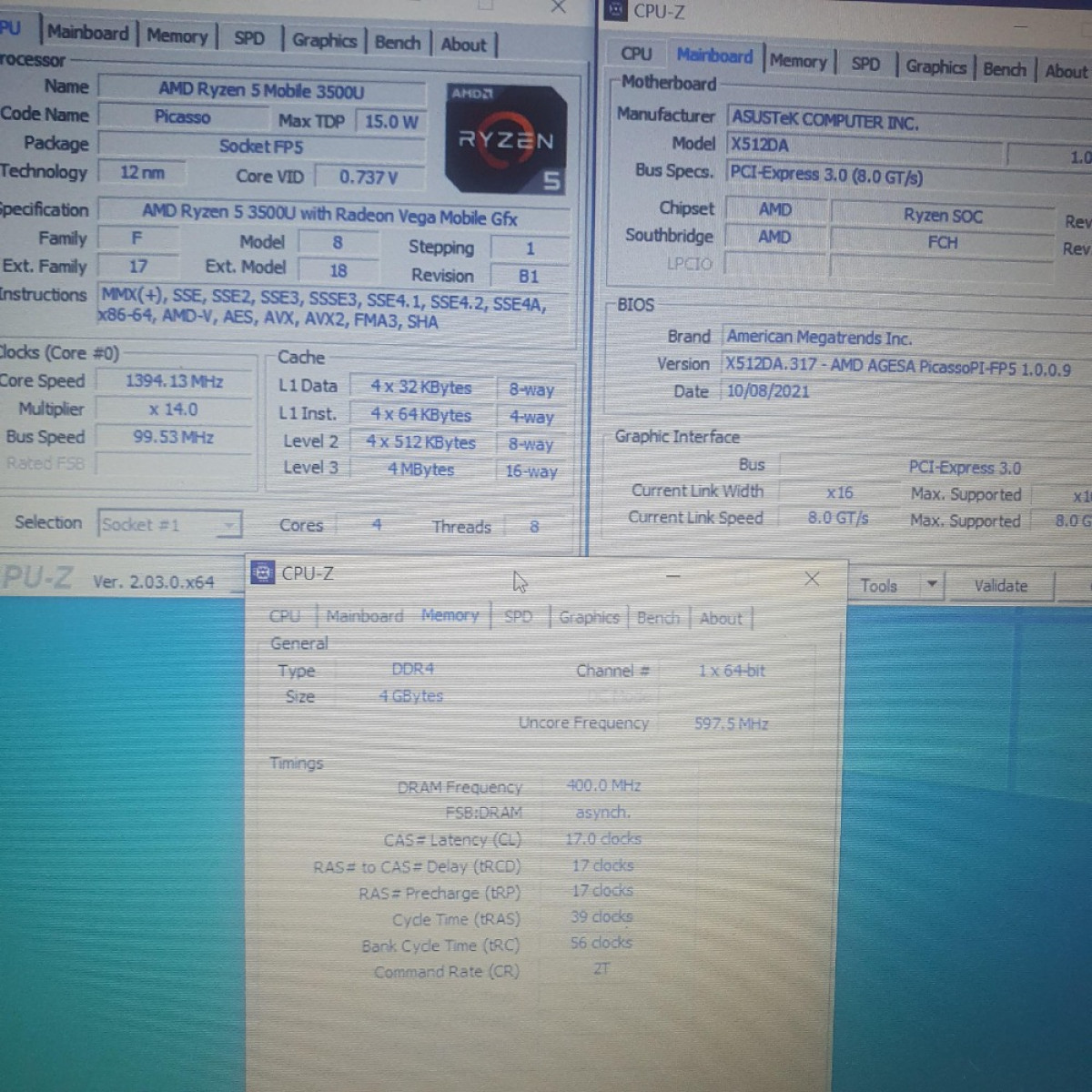Click the Validate button
This screenshot has width=1092, height=1092.
coord(1000,586)
